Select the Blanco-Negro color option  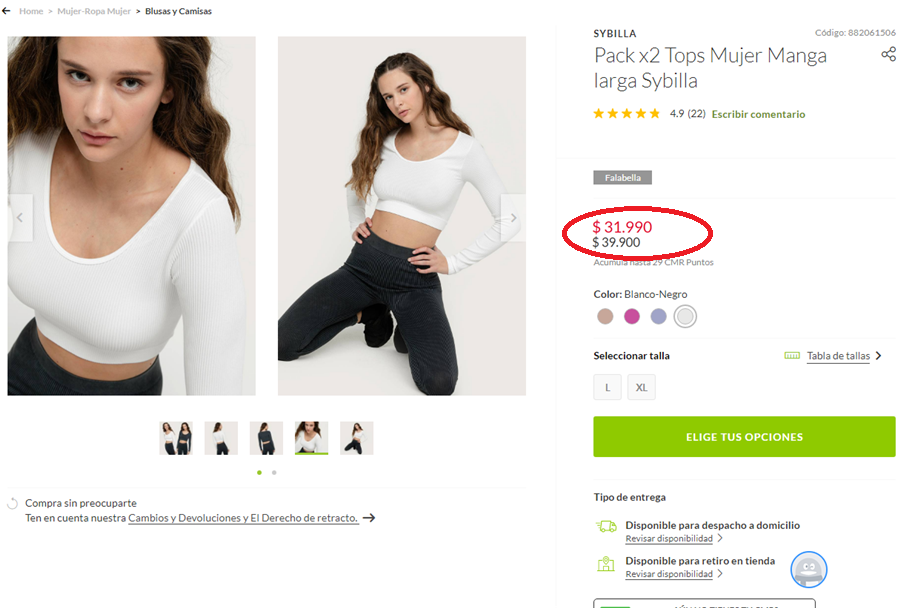pyautogui.click(x=685, y=317)
